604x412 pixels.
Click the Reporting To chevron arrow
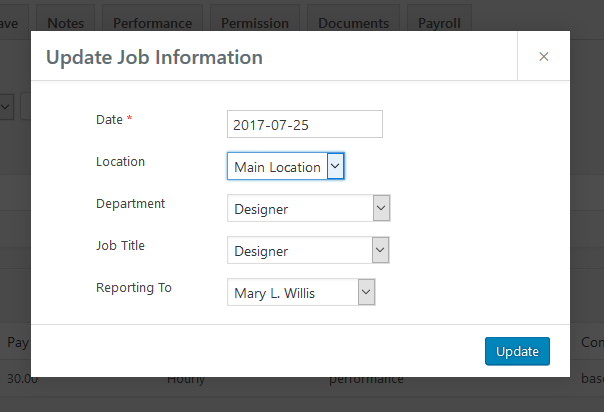366,292
